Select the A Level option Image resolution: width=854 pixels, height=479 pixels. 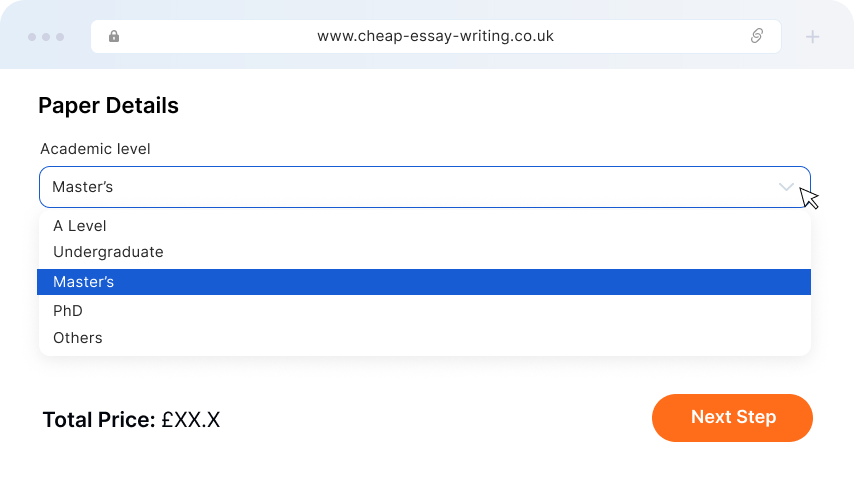click(80, 226)
